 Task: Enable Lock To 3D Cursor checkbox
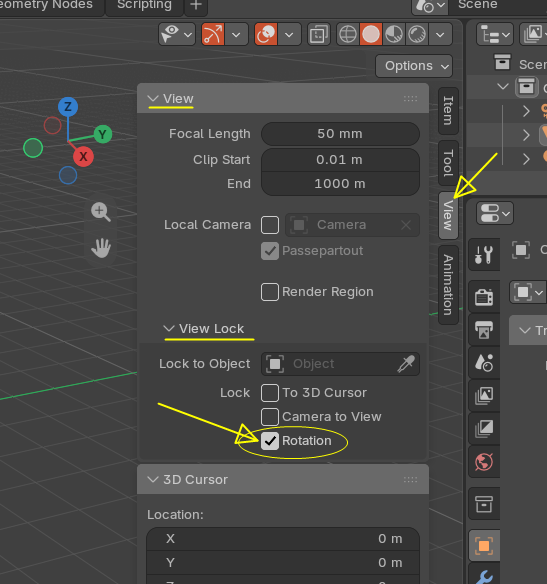(270, 393)
